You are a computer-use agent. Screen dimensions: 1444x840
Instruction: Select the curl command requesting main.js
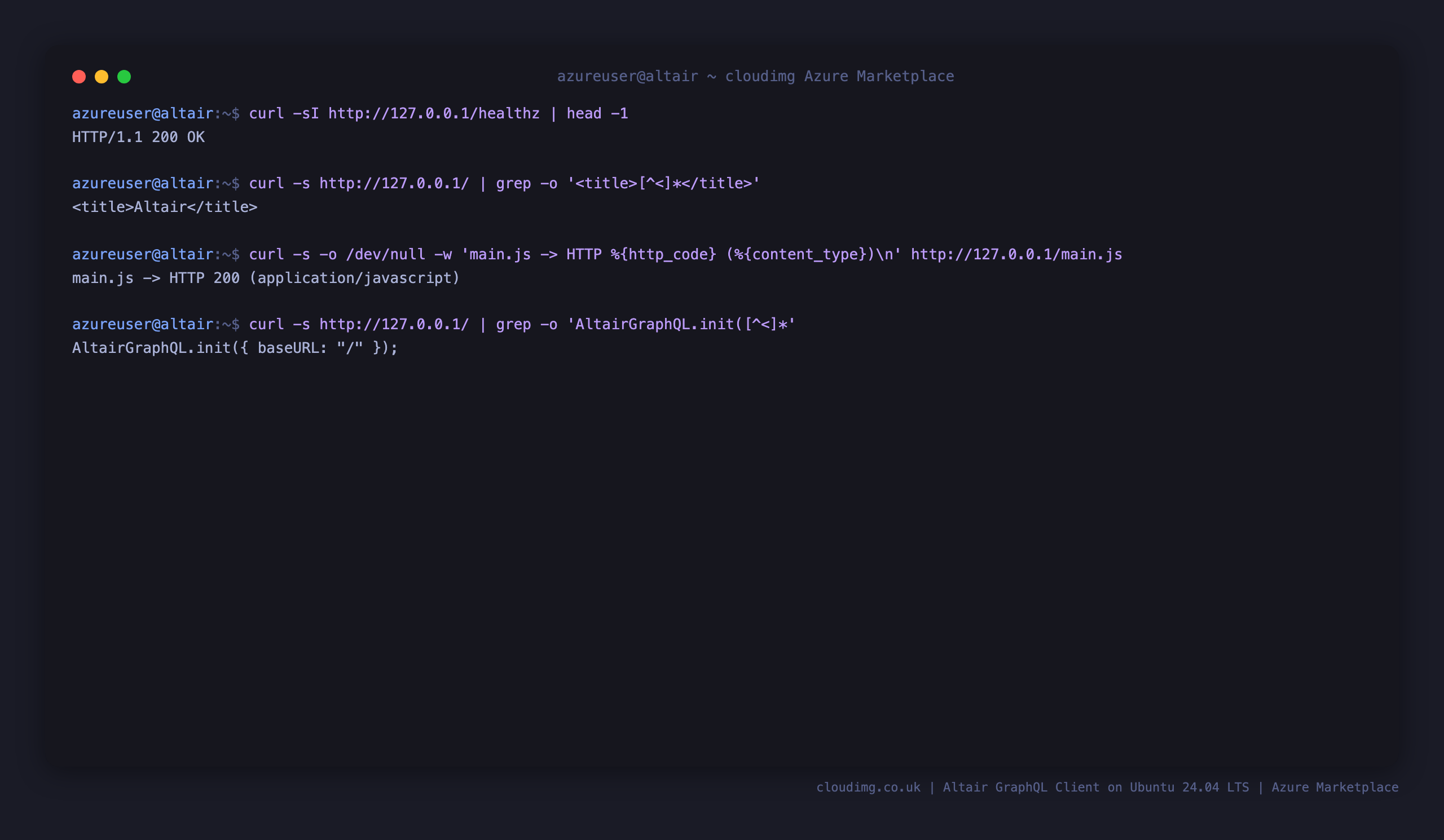(x=685, y=254)
